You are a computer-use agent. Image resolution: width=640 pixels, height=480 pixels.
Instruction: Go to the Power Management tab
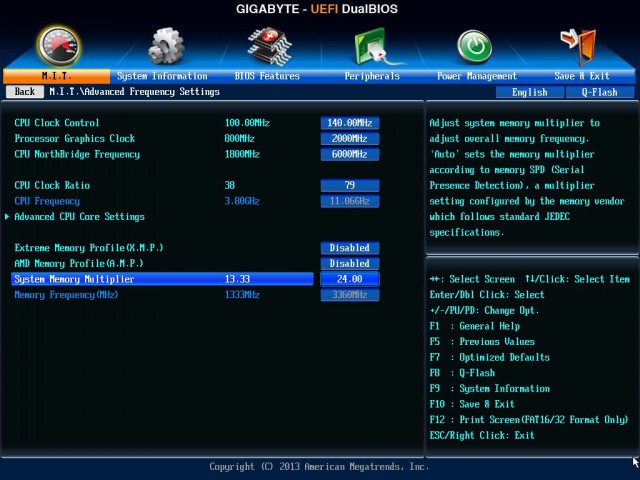pyautogui.click(x=477, y=76)
